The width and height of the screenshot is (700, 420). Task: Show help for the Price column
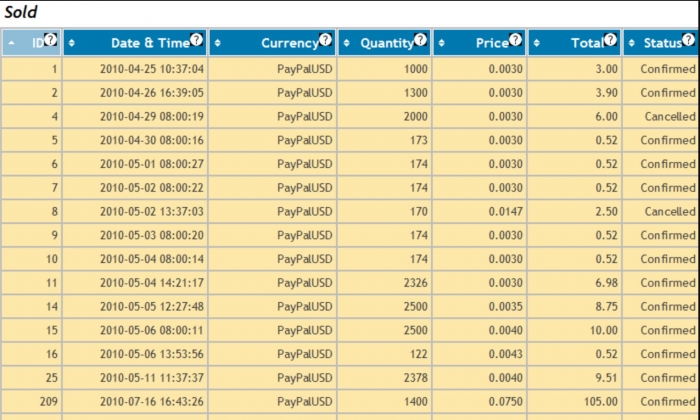[515, 40]
